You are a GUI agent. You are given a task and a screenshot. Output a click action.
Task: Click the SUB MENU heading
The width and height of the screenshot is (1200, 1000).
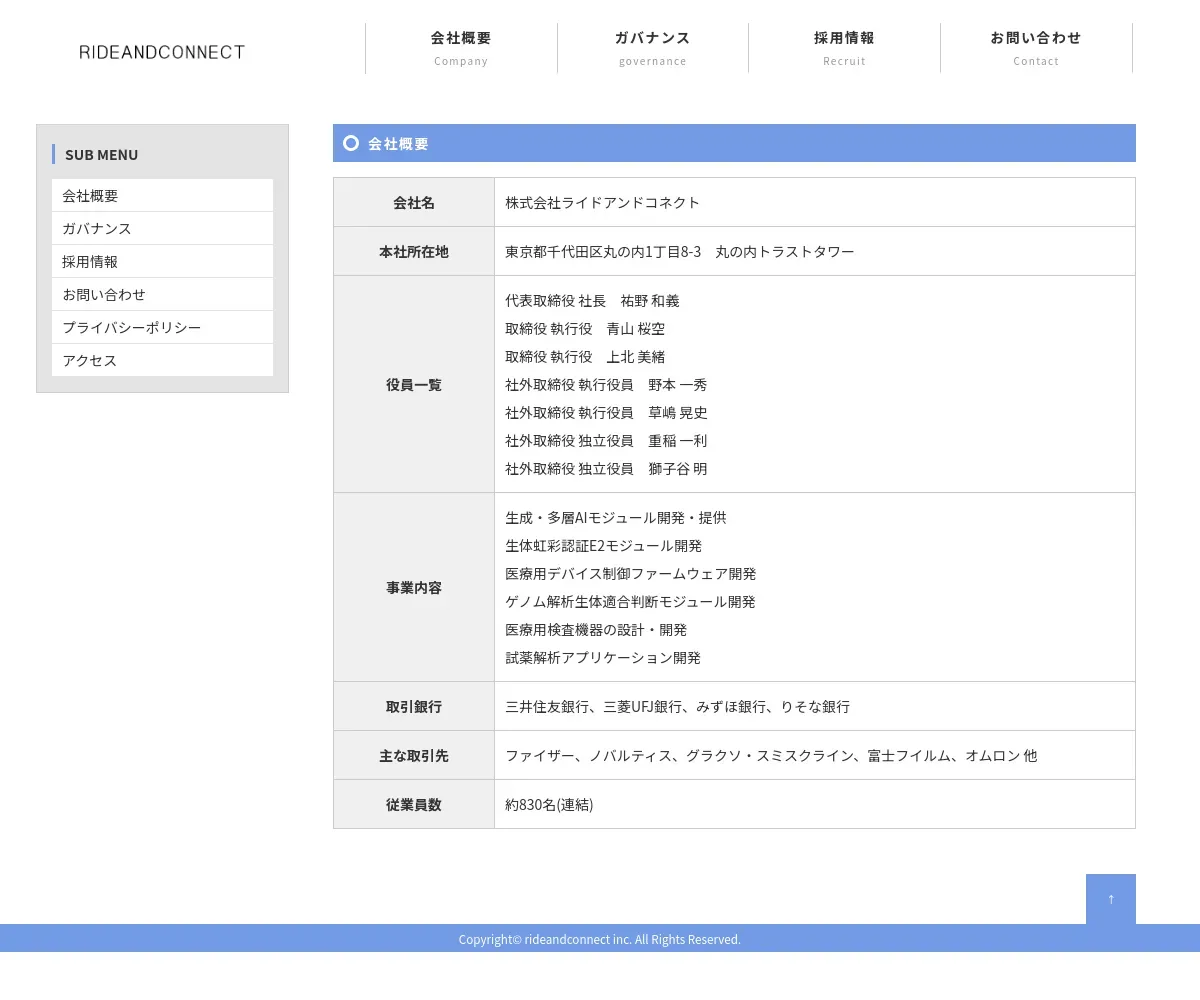pos(101,154)
